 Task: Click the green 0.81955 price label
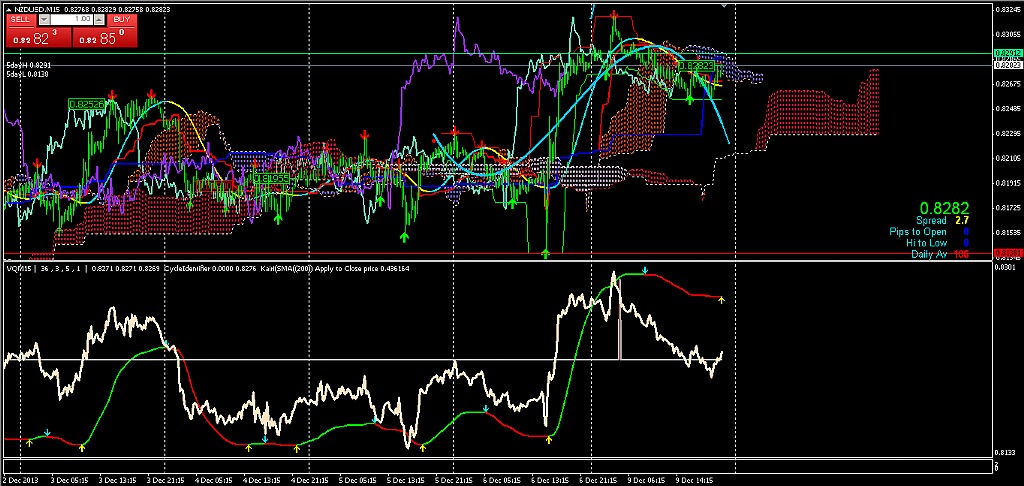(x=271, y=178)
